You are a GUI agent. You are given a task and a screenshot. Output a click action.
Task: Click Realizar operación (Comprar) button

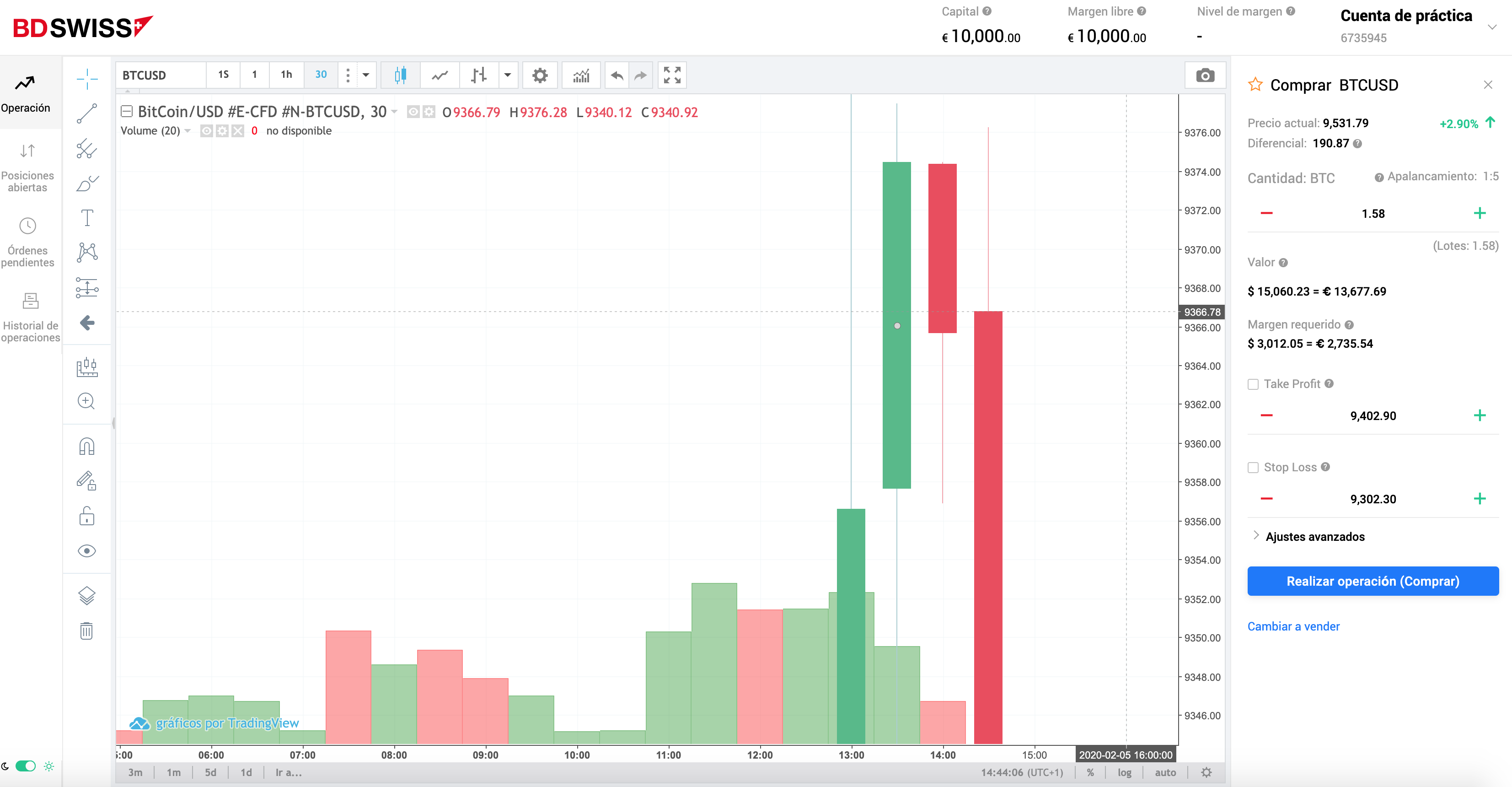pyautogui.click(x=1373, y=581)
